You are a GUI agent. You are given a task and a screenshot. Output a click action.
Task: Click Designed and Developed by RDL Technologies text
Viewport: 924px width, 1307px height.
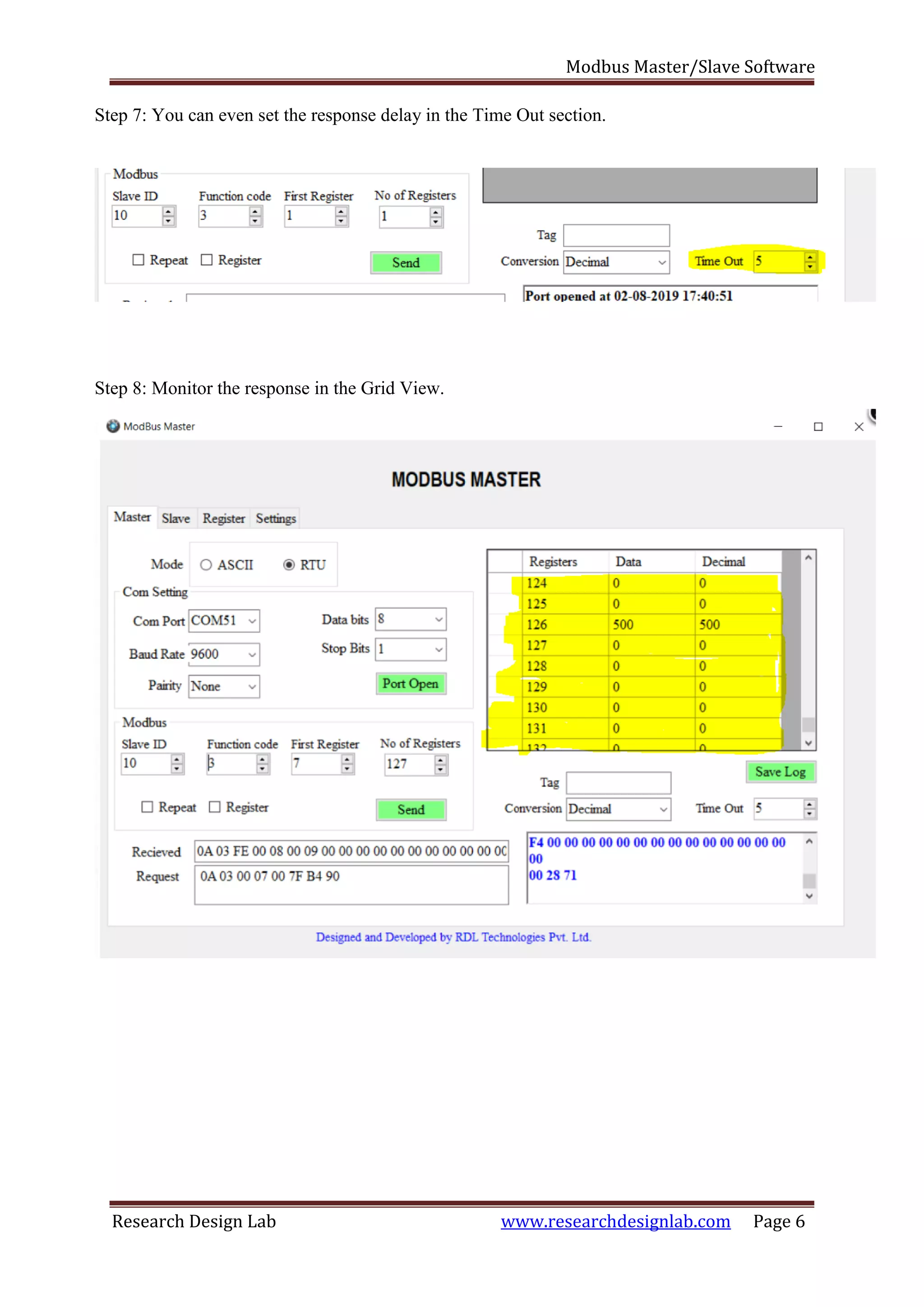point(453,937)
